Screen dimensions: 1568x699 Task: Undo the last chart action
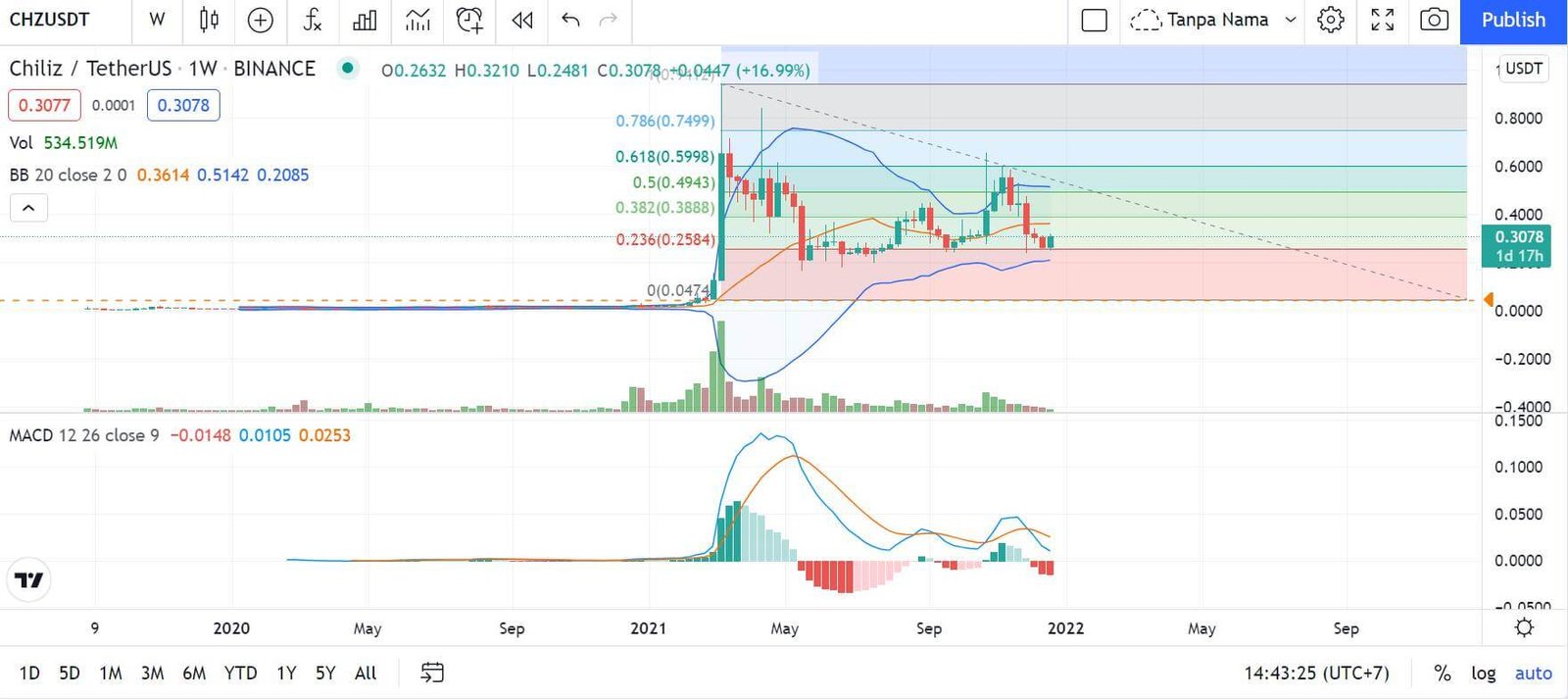tap(570, 20)
